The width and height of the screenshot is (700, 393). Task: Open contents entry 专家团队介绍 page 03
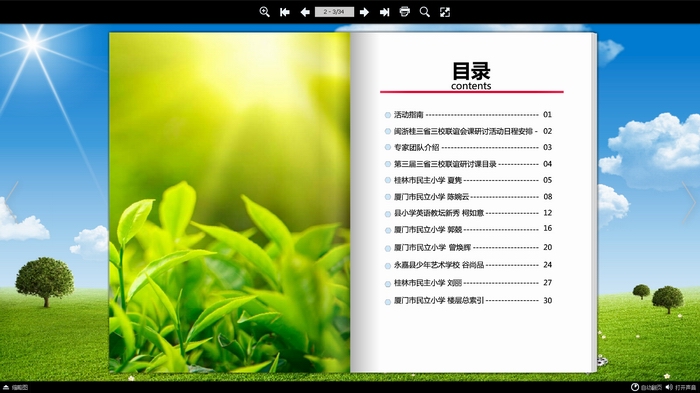pos(468,147)
